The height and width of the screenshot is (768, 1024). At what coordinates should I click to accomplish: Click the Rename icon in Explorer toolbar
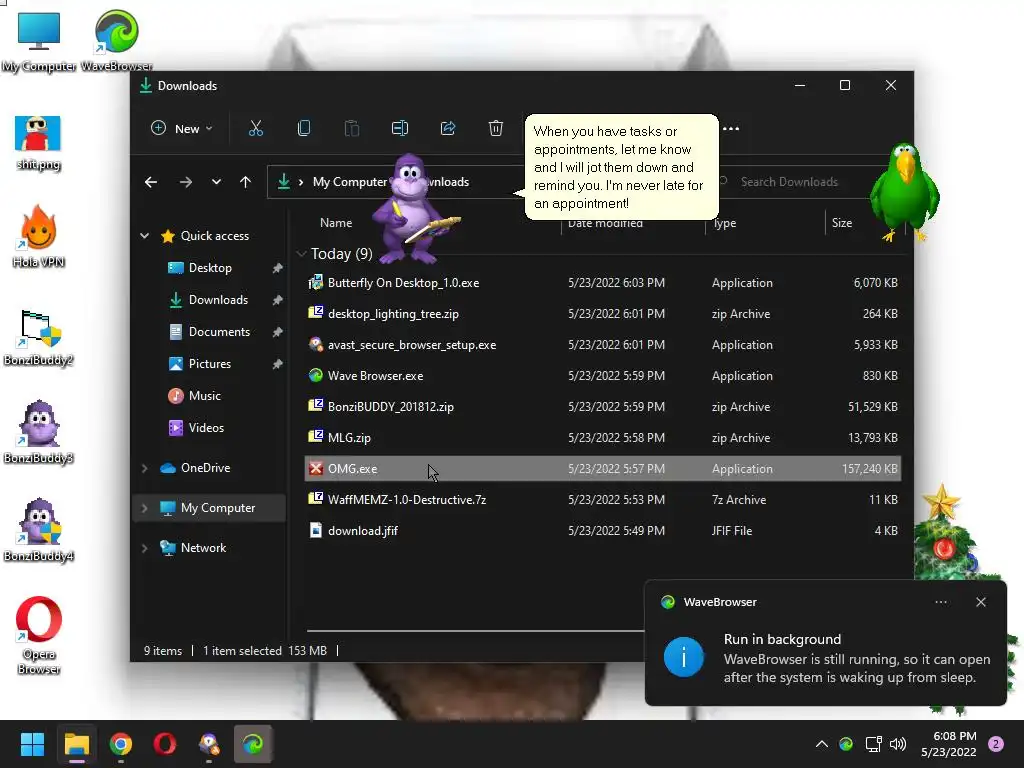[400, 128]
